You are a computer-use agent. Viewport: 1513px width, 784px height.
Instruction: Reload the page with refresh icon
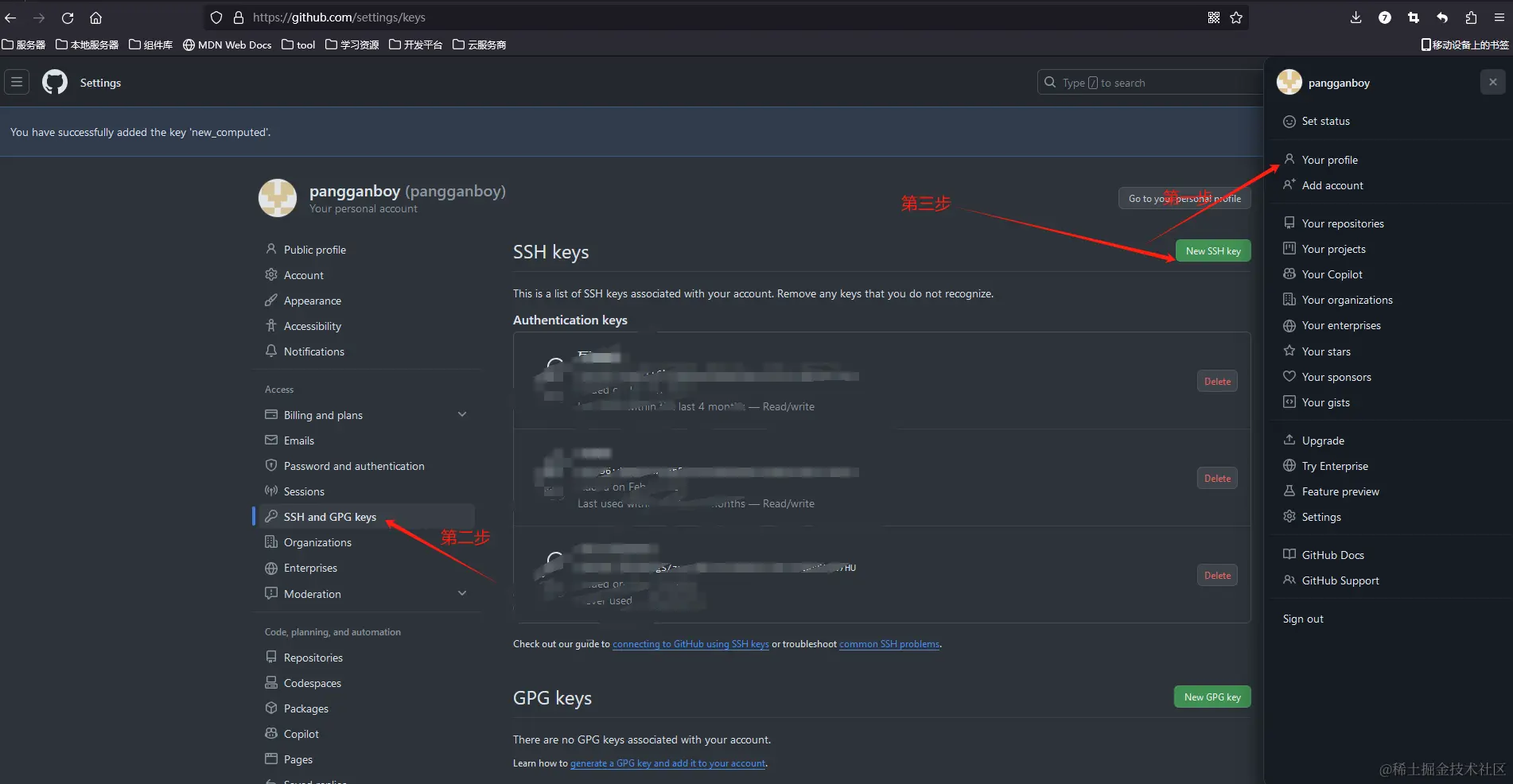coord(68,17)
